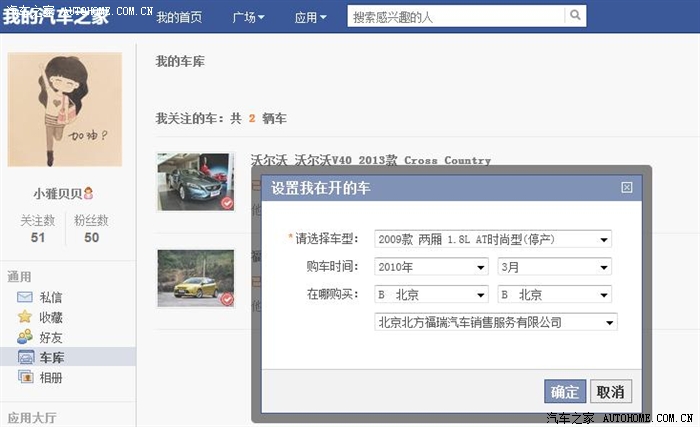Click the search magnifier icon
Screen dimensions: 700x427
(x=575, y=16)
